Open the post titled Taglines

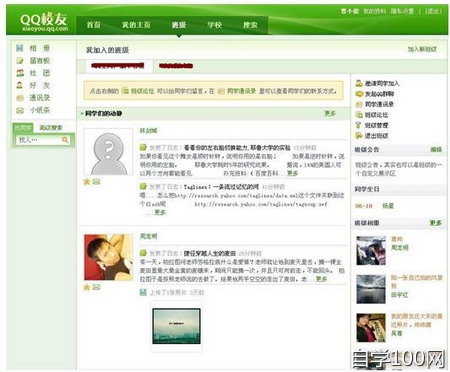(221, 187)
